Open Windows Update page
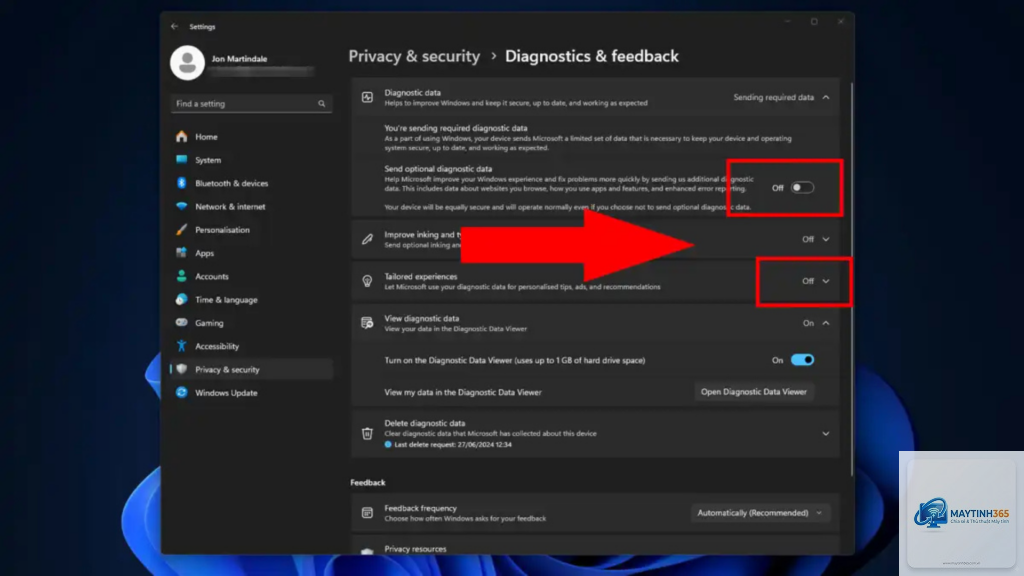Viewport: 1024px width, 576px height. (251, 392)
